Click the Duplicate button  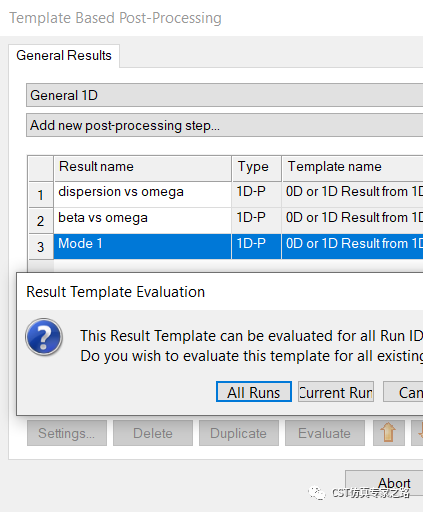[x=239, y=433]
